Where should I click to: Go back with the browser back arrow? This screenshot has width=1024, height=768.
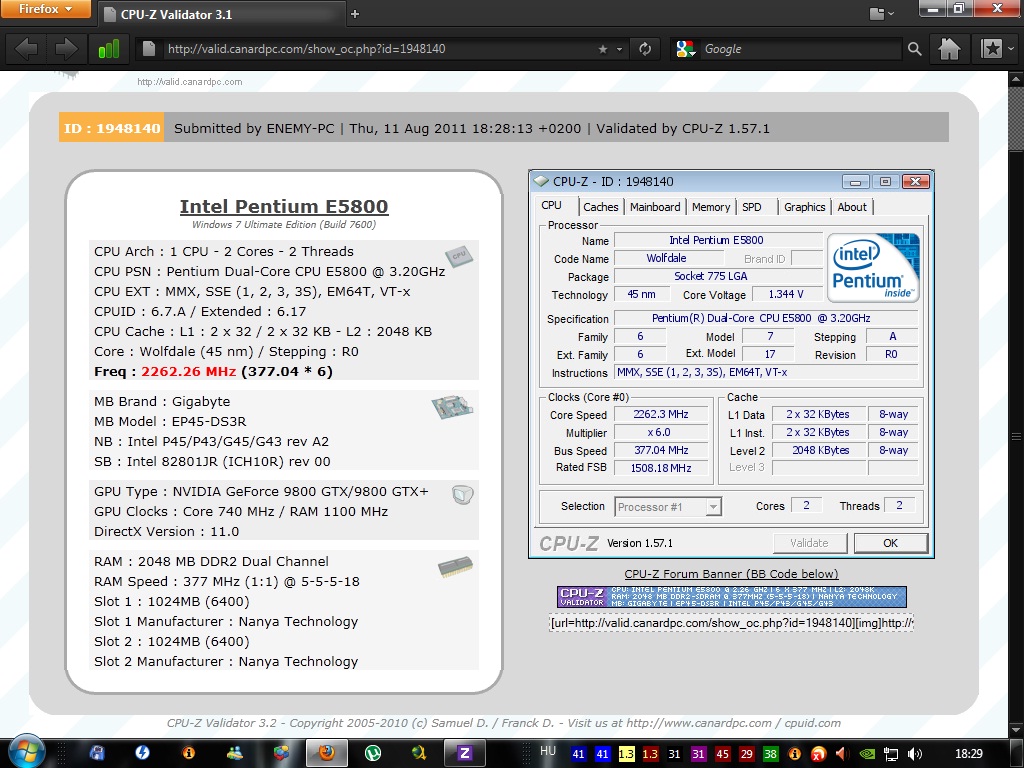(x=26, y=48)
